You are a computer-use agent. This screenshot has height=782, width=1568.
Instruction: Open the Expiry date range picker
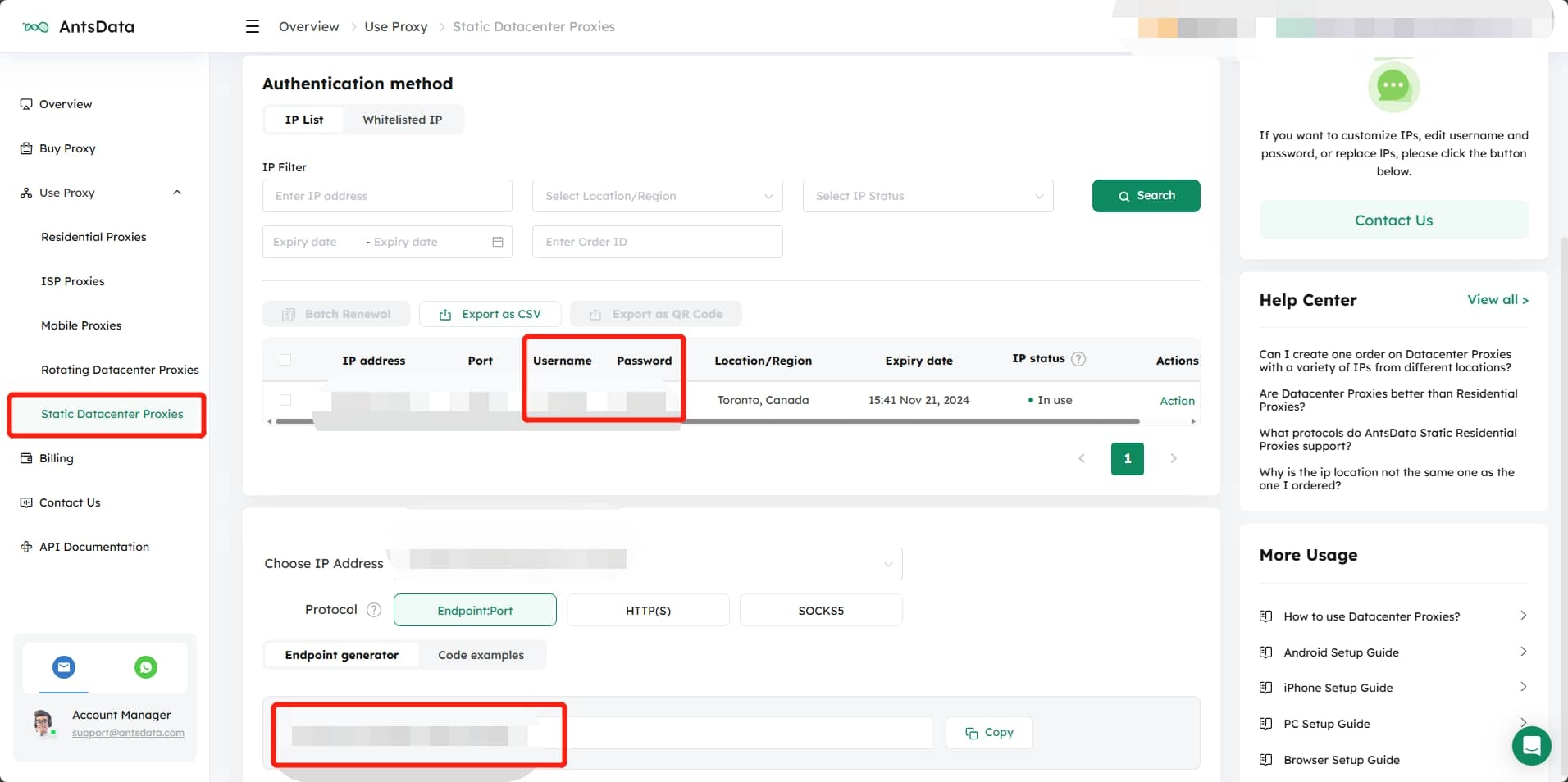[x=387, y=242]
